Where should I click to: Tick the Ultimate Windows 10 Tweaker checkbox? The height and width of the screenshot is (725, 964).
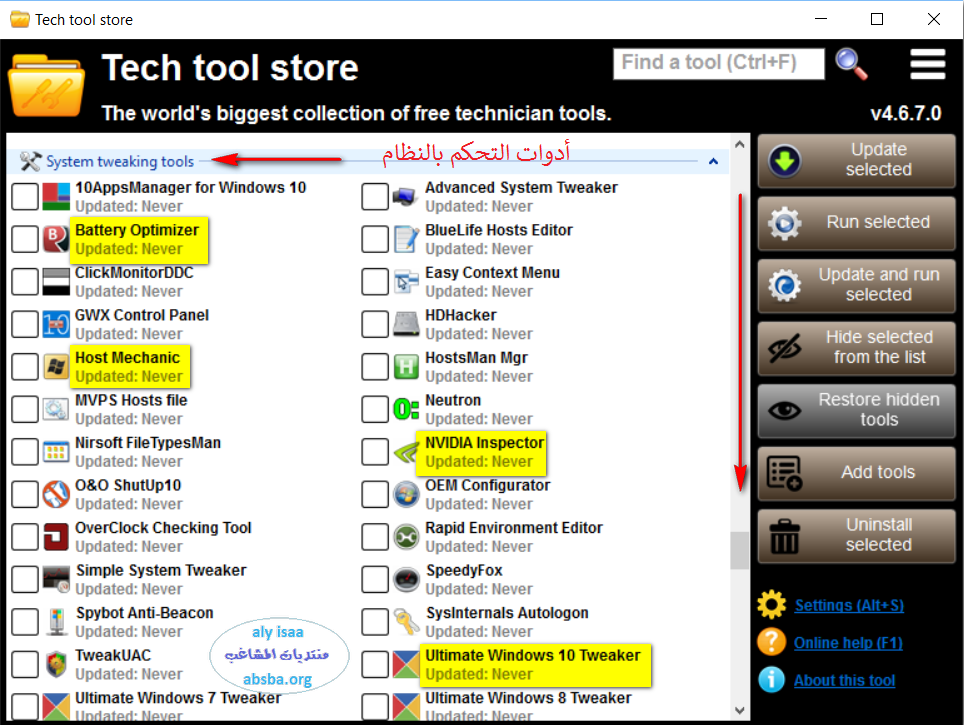pyautogui.click(x=374, y=664)
